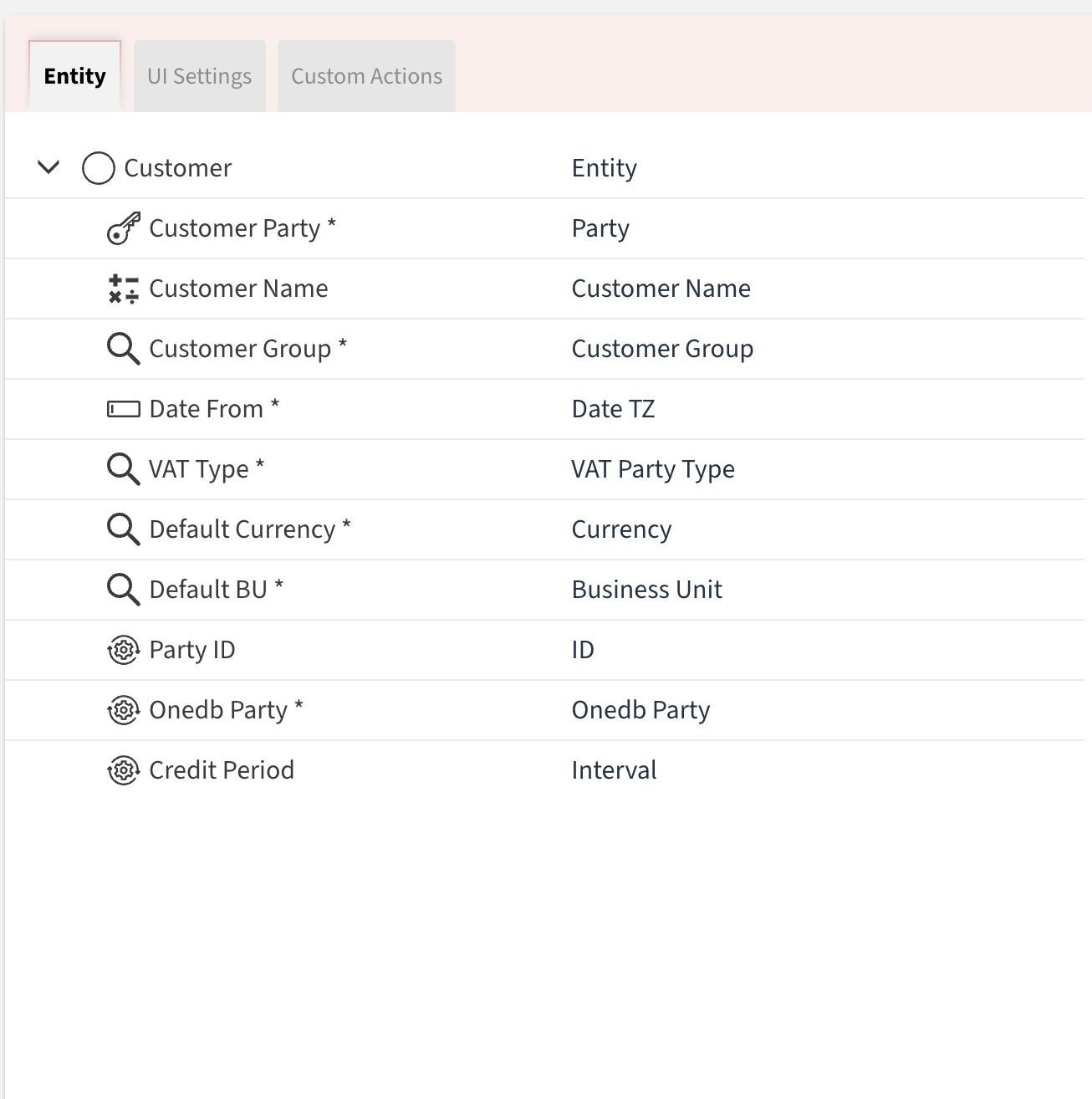Click the gear icon next to Party ID
The width and height of the screenshot is (1092, 1099).
tap(123, 650)
